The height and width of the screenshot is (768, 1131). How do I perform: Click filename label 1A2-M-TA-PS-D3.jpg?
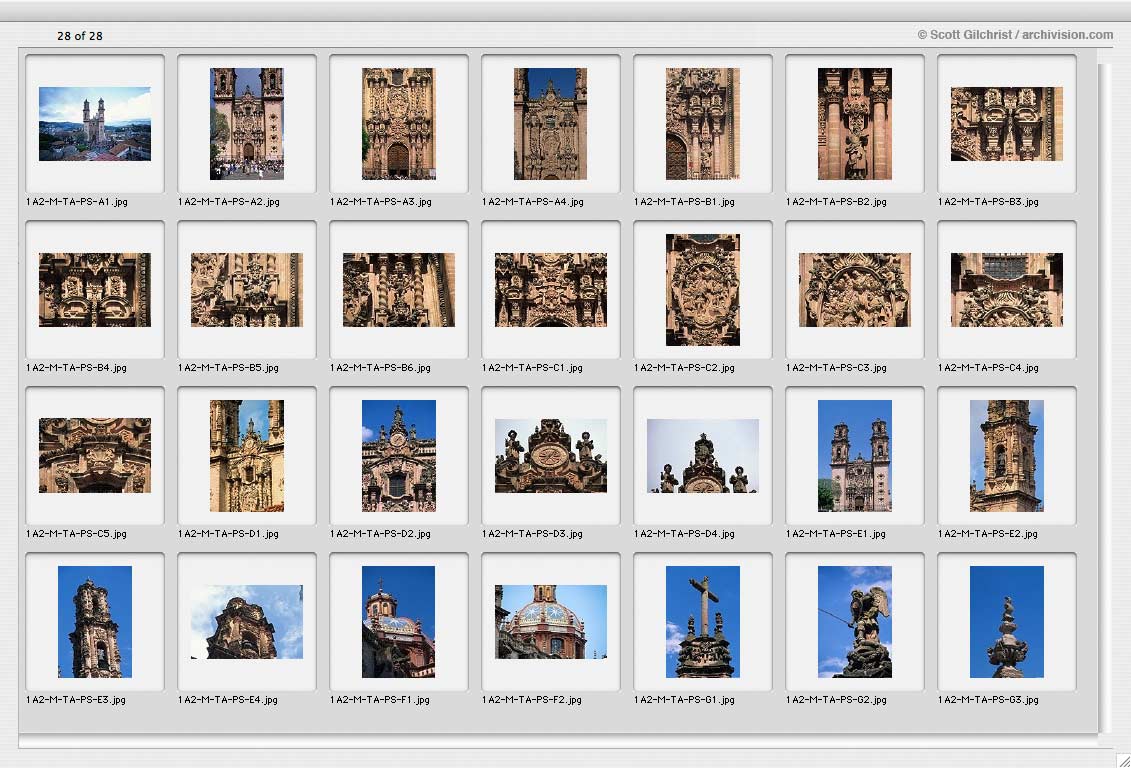tap(533, 534)
